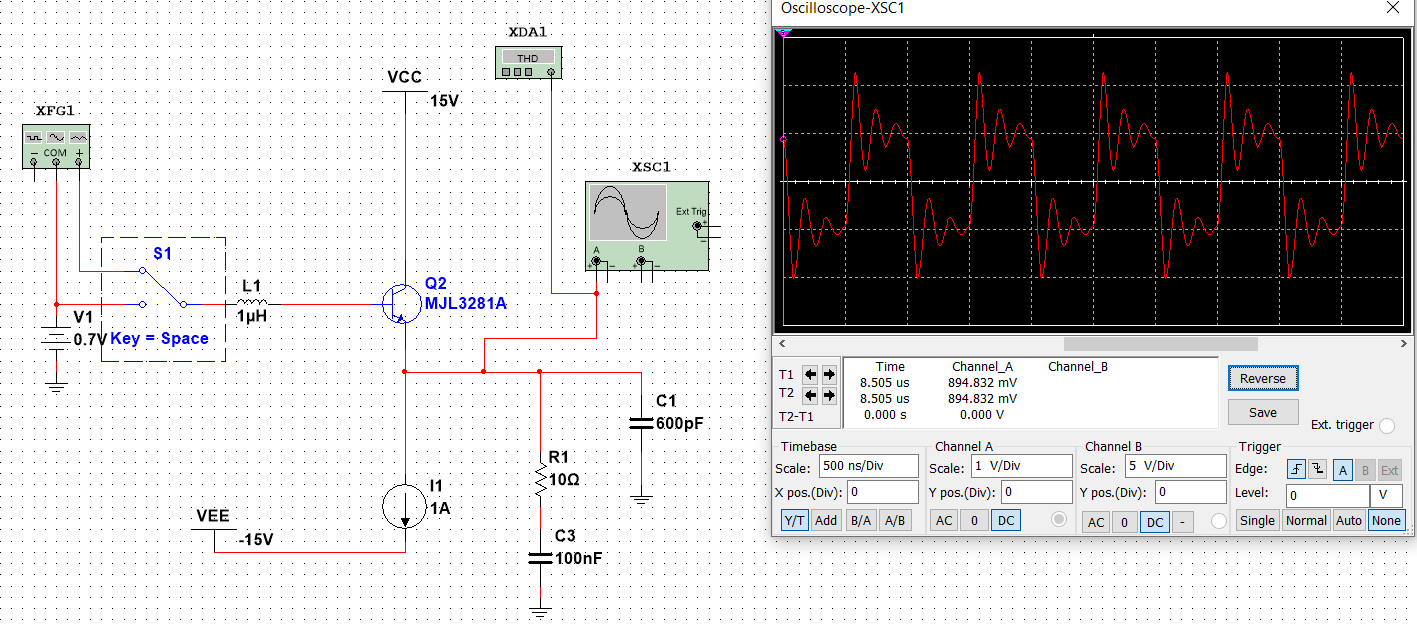
Task: Reverse the oscilloscope display background
Action: 1263,378
